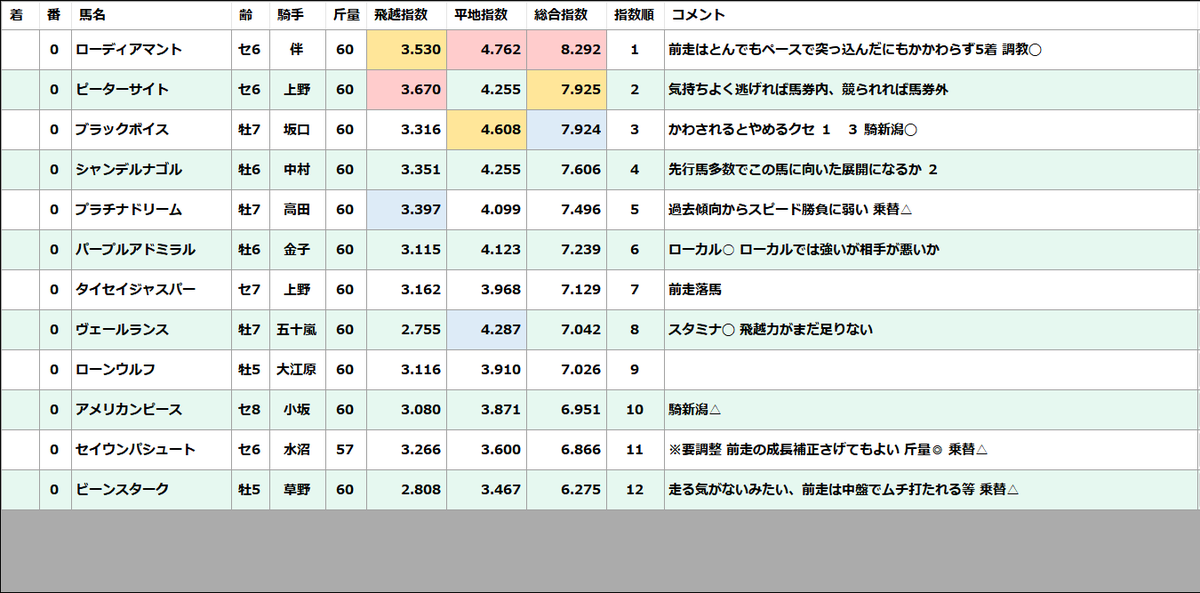Click the 平地指数 column header
Image resolution: width=1200 pixels, height=593 pixels.
click(486, 16)
